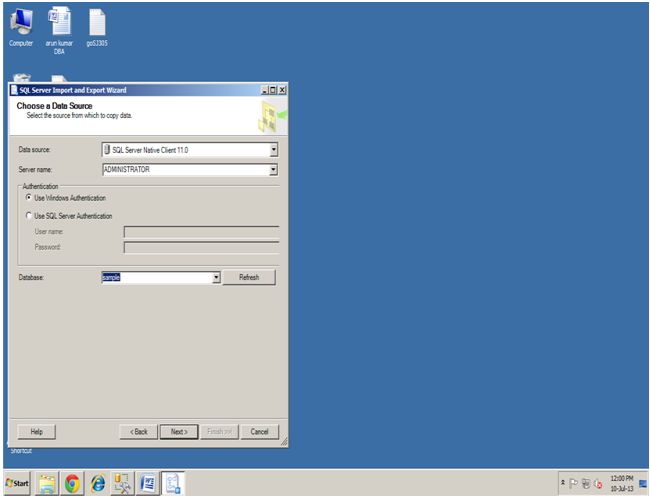Go Back in the wizard
Image resolution: width=650 pixels, height=496 pixels.
click(138, 432)
